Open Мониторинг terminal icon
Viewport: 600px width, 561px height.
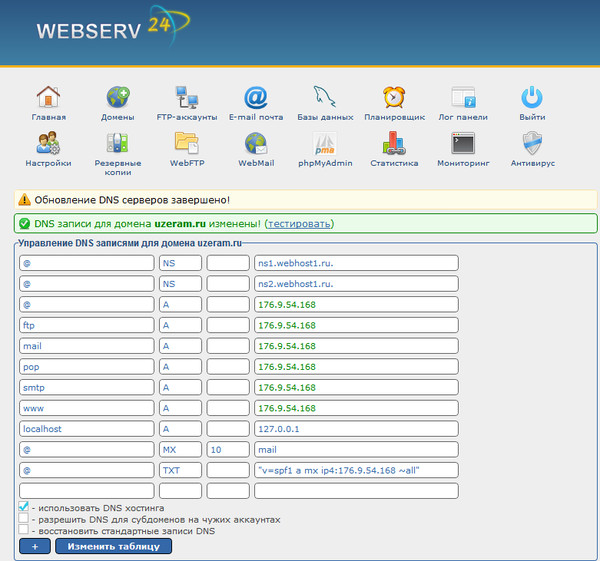[463, 143]
